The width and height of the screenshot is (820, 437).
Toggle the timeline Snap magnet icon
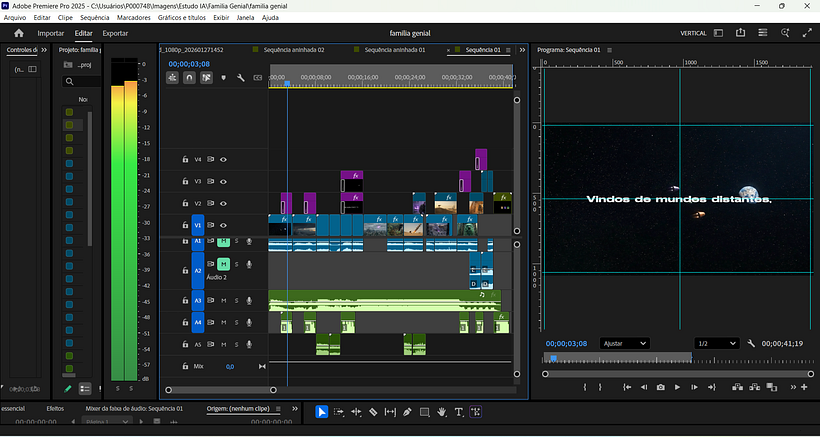tap(190, 77)
